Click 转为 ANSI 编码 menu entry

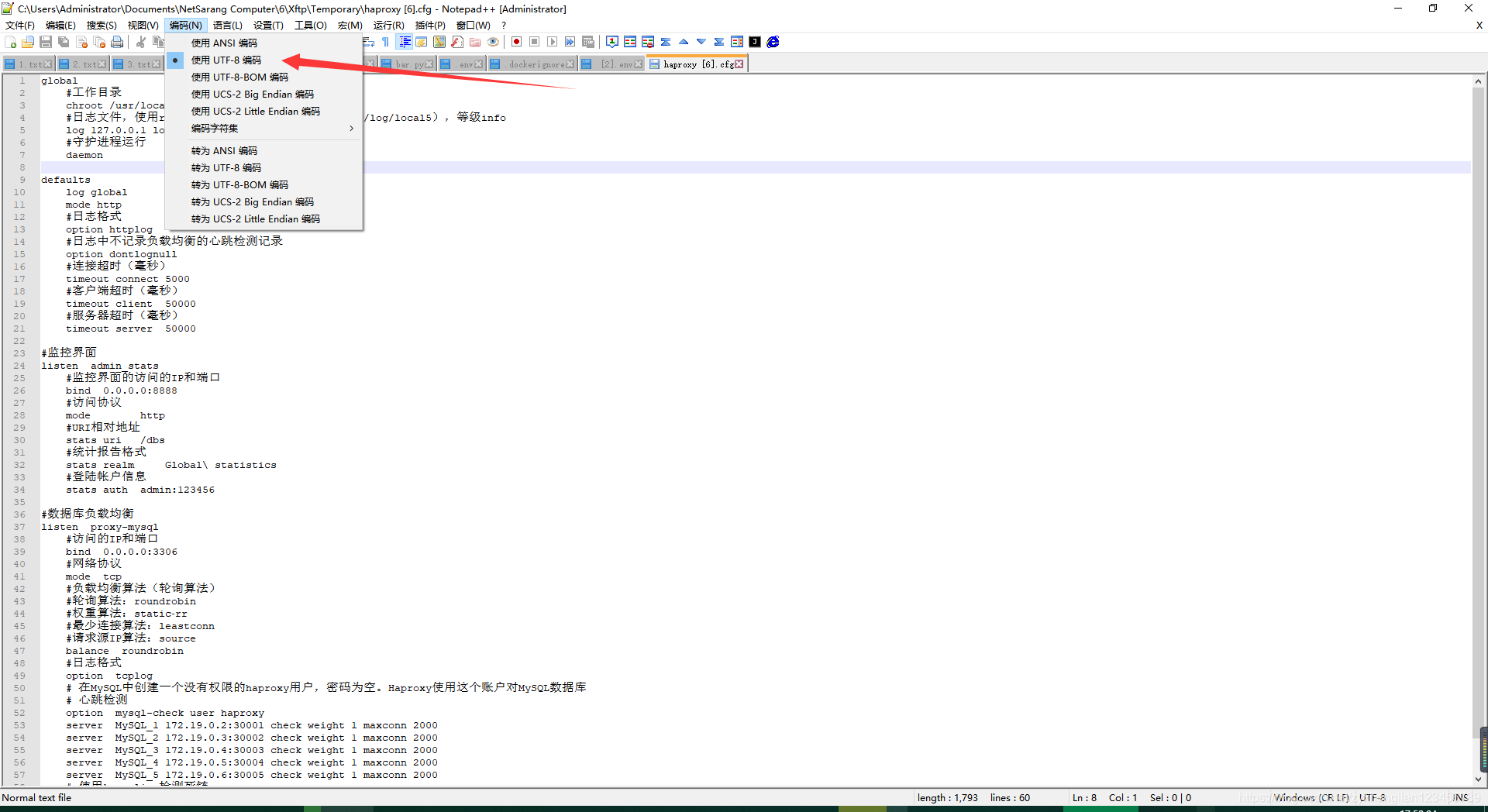[263, 150]
